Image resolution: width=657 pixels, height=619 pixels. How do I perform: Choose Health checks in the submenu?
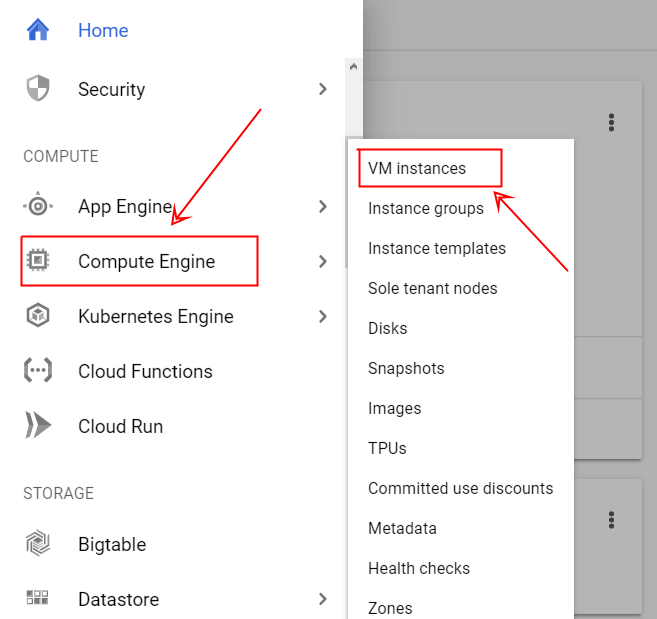coord(419,568)
